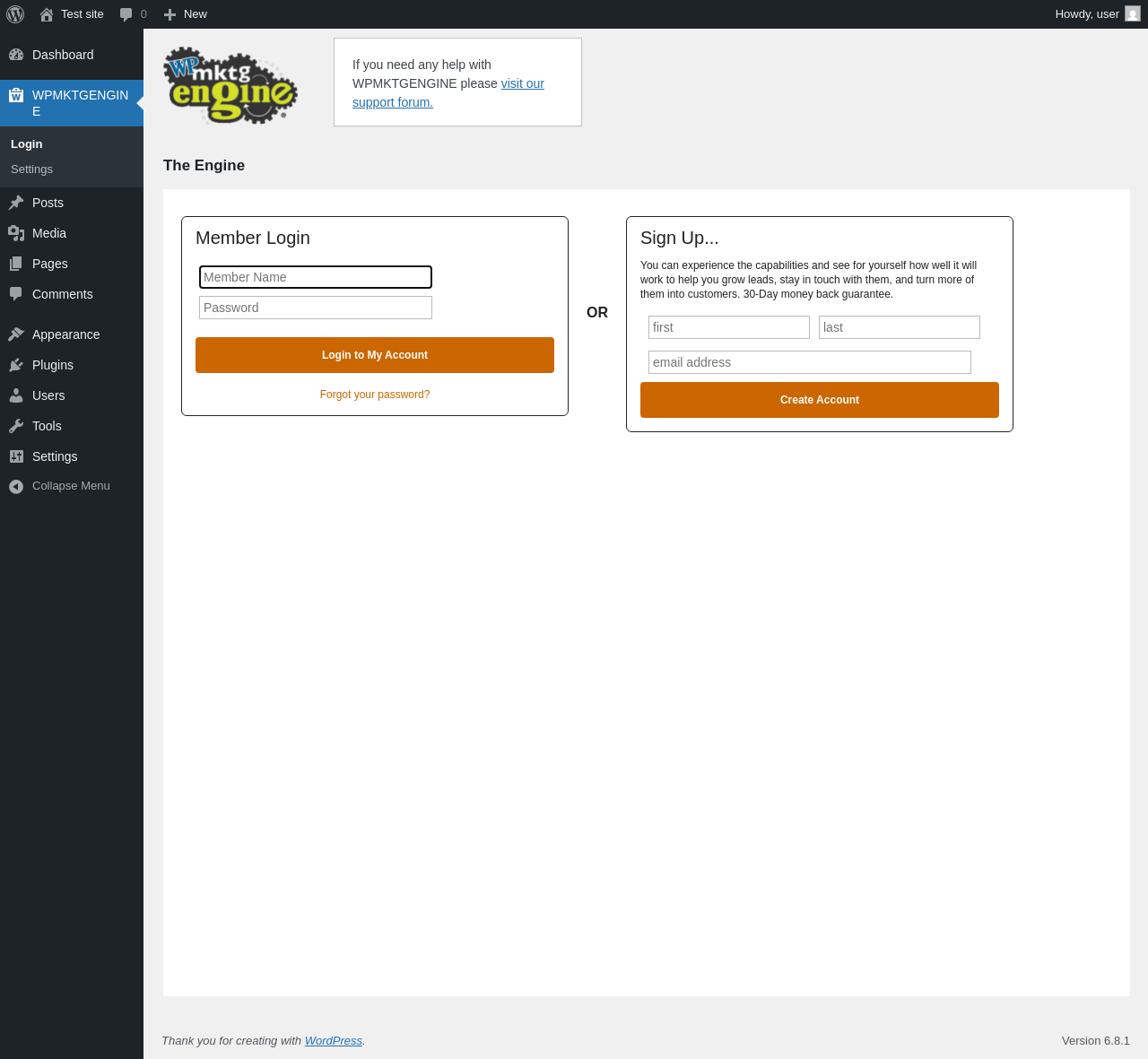Click the Media icon in sidebar
The image size is (1148, 1059).
pyautogui.click(x=16, y=233)
